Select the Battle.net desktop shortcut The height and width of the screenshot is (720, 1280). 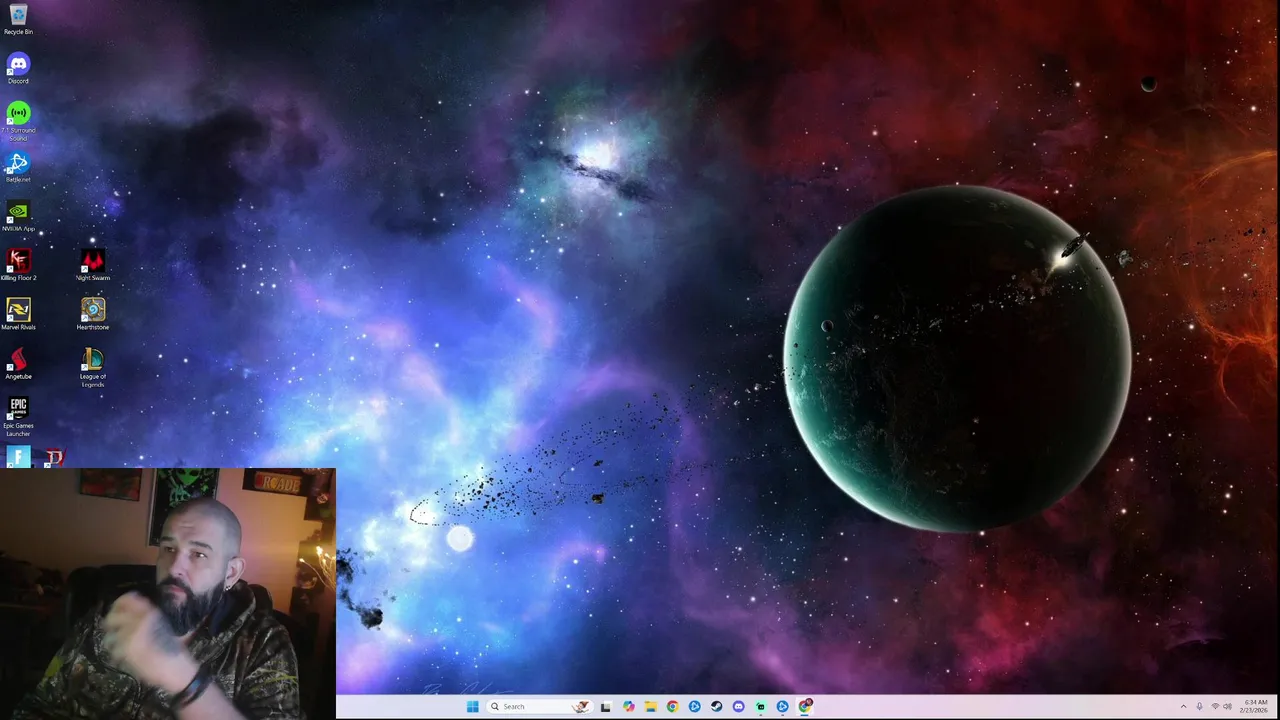point(18,167)
